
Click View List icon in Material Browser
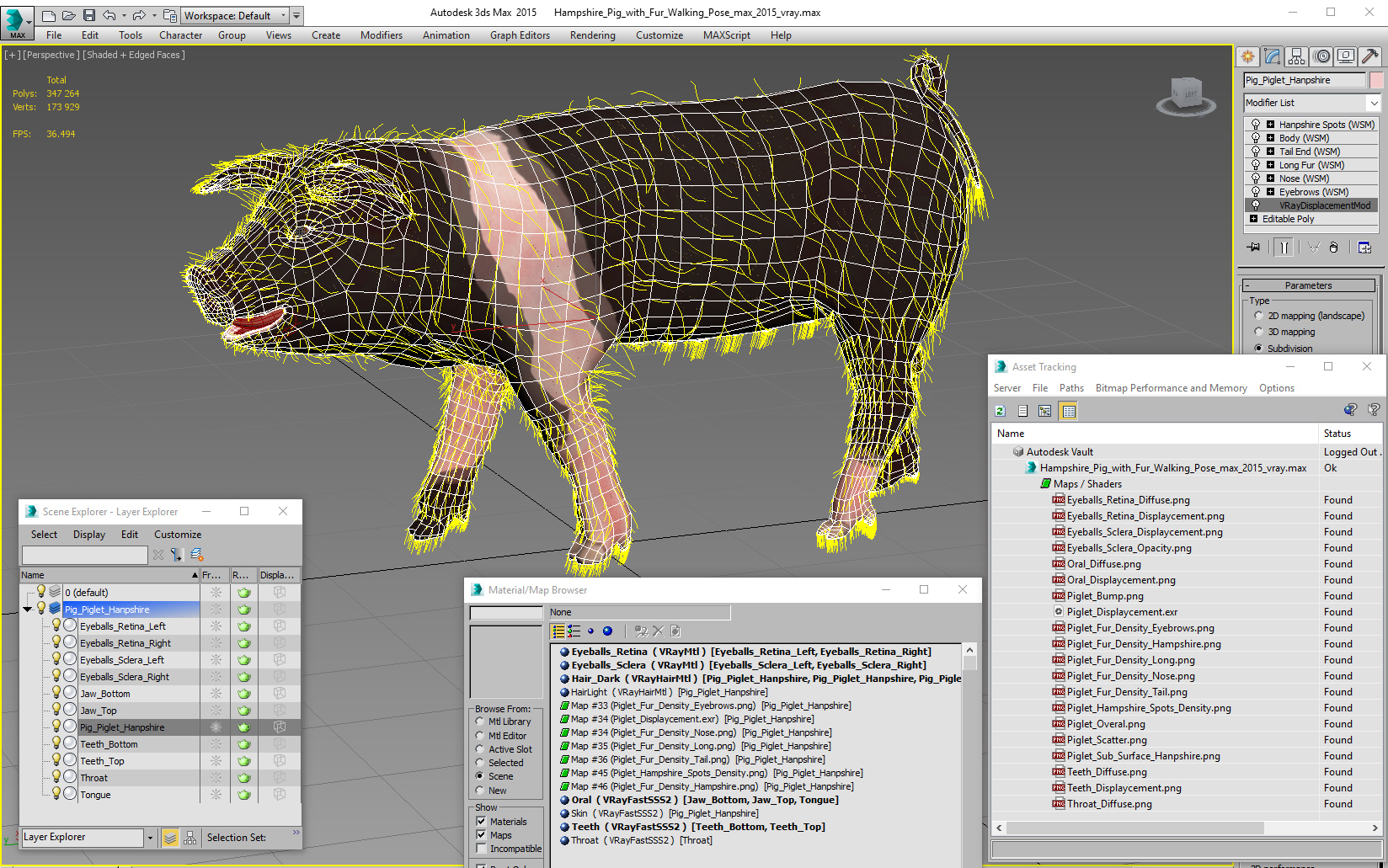(558, 631)
